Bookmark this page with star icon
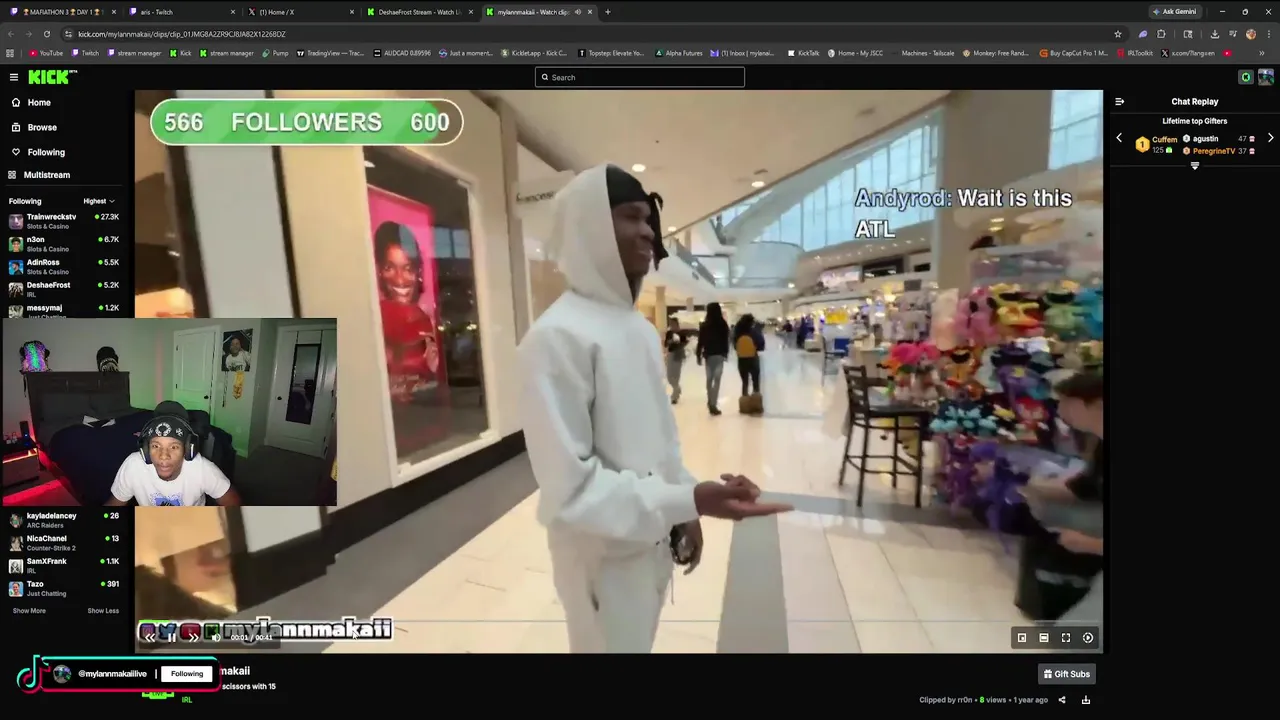Screen dimensions: 1280x720 tap(1118, 34)
